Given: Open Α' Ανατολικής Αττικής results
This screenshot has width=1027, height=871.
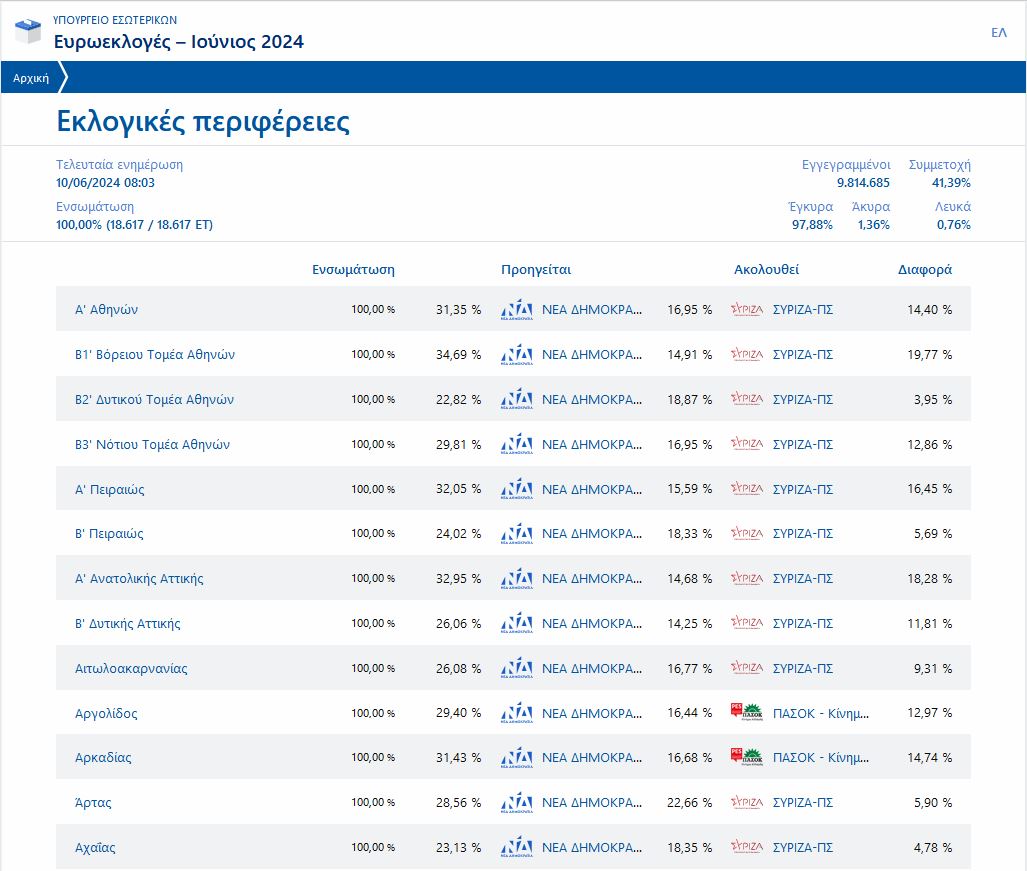Looking at the screenshot, I should (x=140, y=579).
